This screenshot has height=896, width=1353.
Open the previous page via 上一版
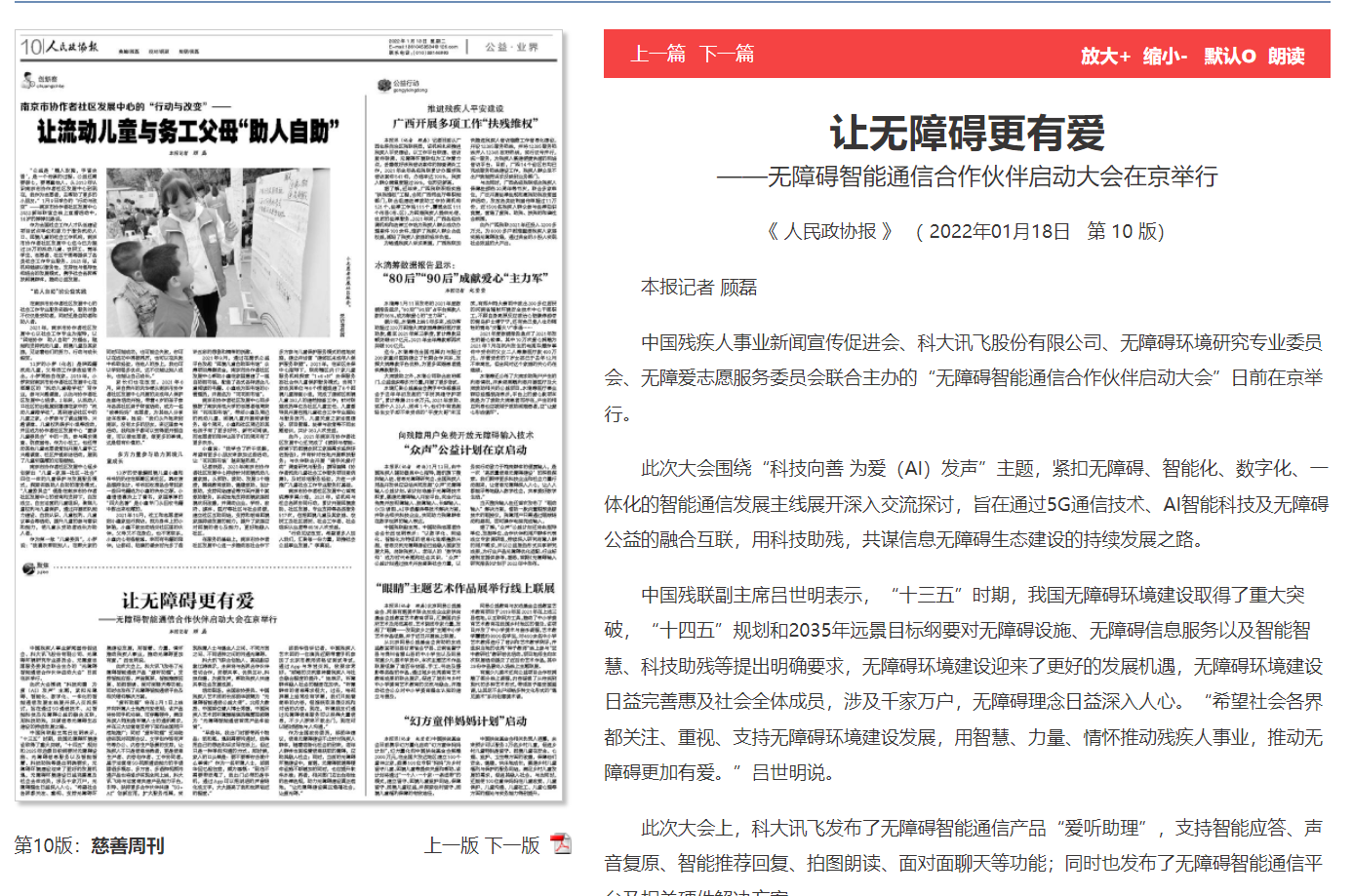452,845
